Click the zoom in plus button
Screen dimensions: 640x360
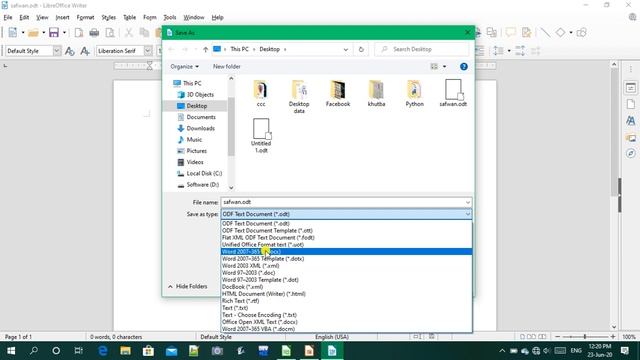click(613, 337)
